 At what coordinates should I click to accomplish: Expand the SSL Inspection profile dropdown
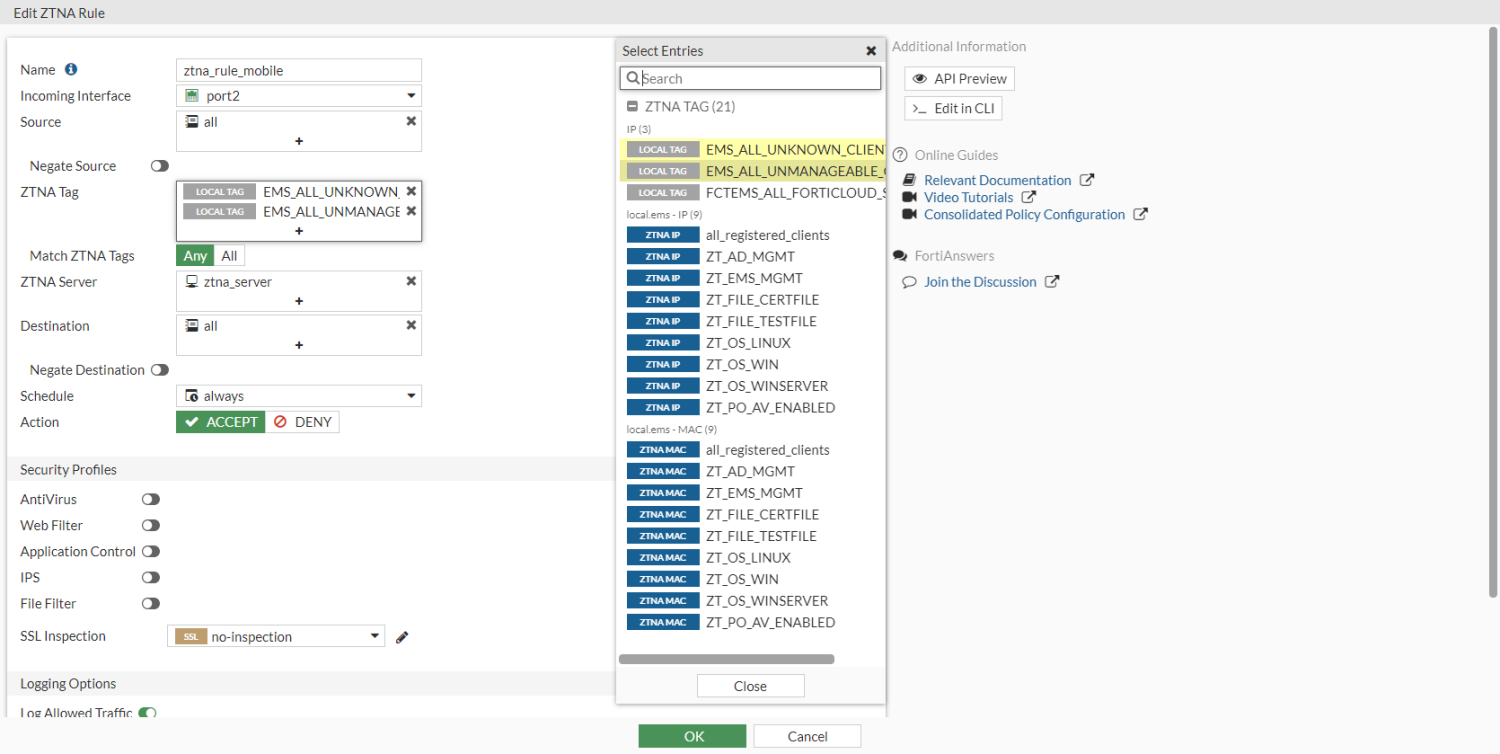click(374, 635)
